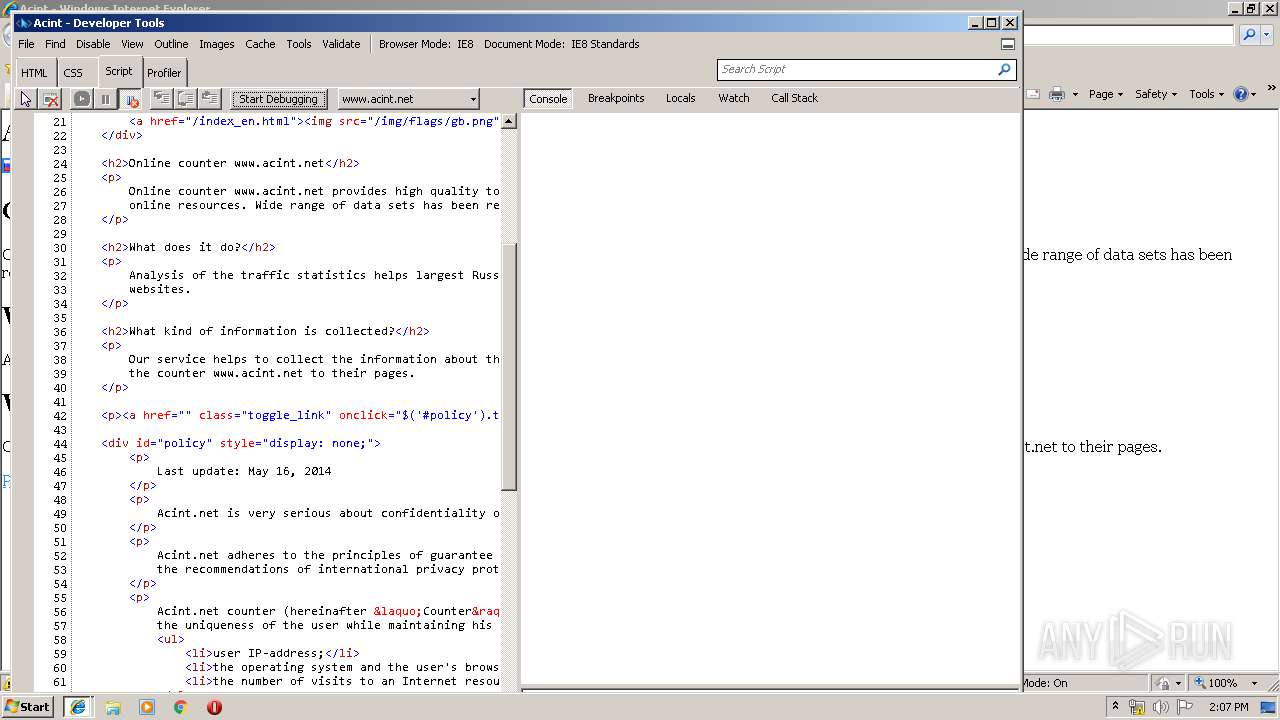
Task: Click the IE search box field
Action: click(1128, 35)
